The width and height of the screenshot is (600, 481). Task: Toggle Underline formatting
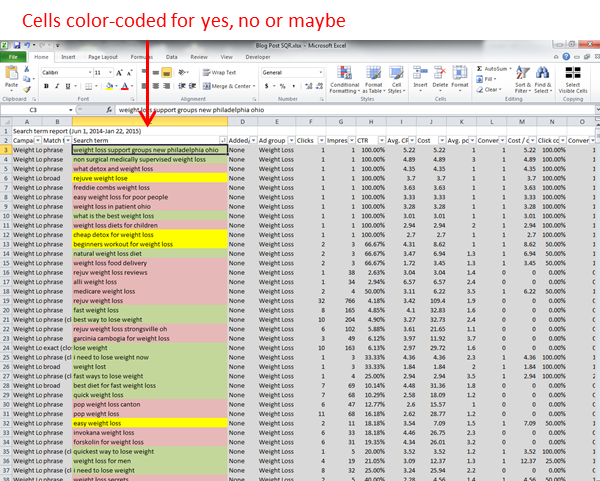(68, 86)
